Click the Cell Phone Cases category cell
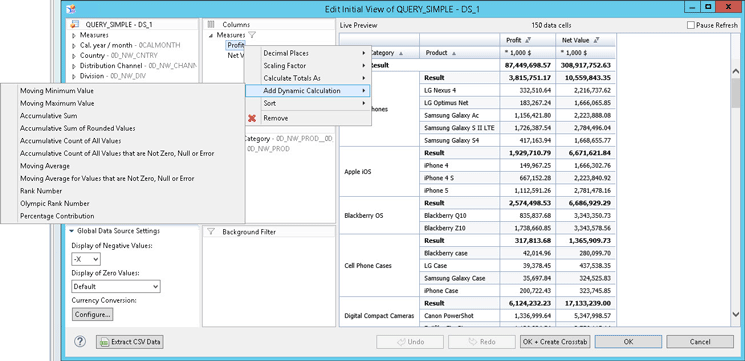The width and height of the screenshot is (745, 361). 380,266
